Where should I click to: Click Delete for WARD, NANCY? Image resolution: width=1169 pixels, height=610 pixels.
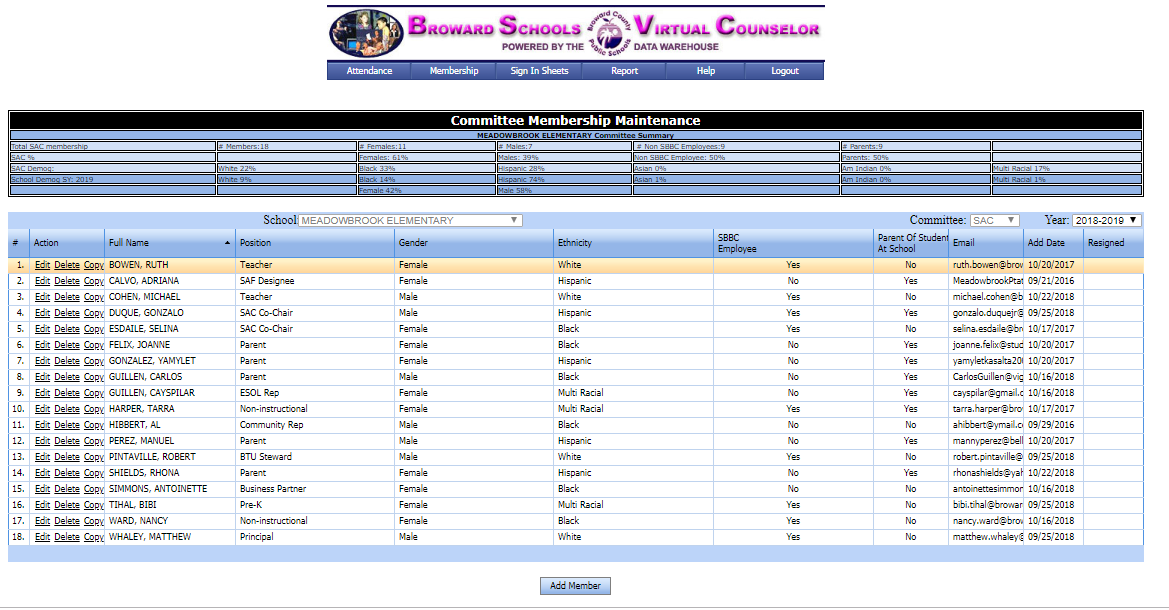point(66,521)
